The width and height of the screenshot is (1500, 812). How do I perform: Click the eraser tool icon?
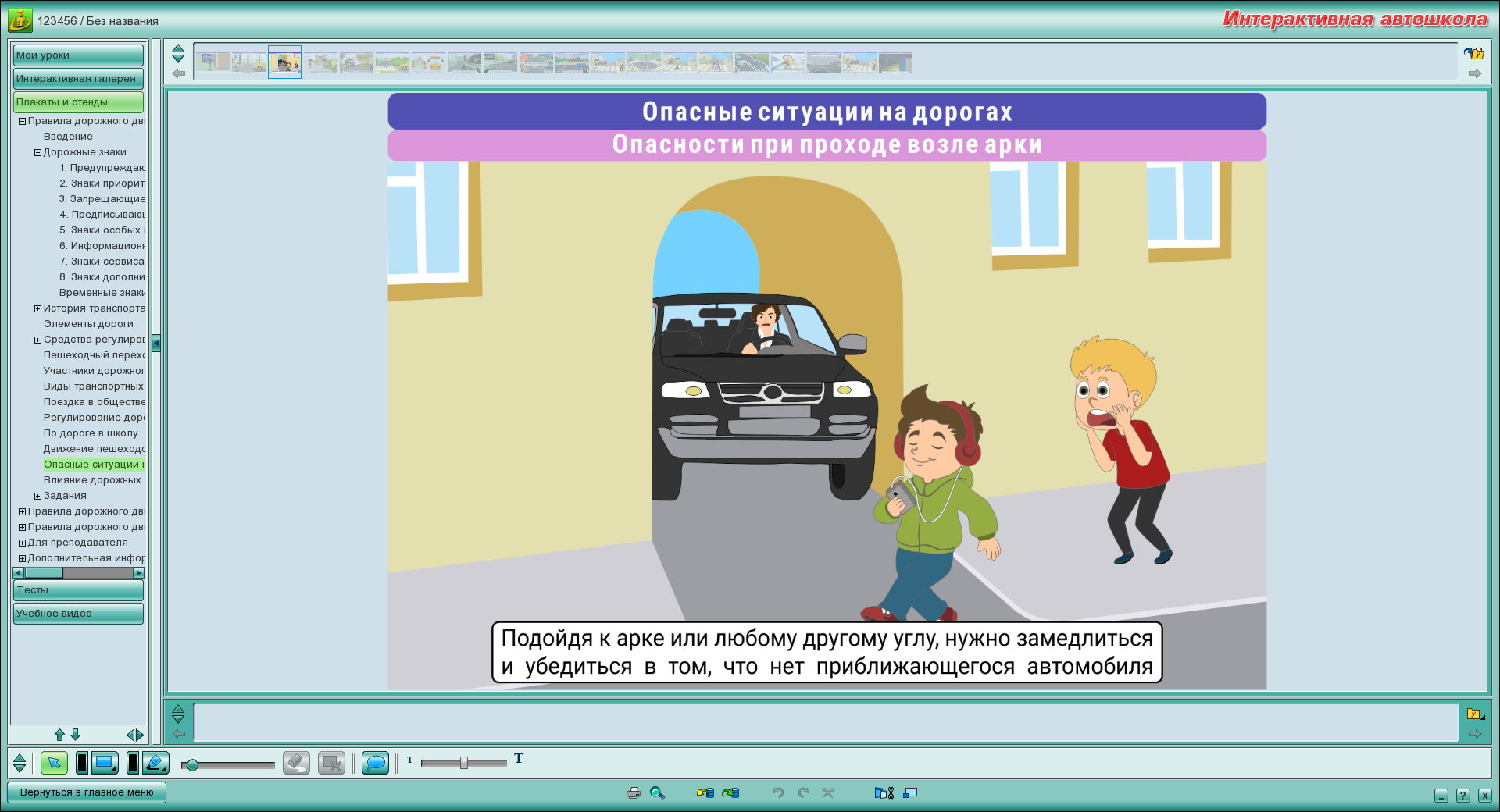tap(296, 763)
